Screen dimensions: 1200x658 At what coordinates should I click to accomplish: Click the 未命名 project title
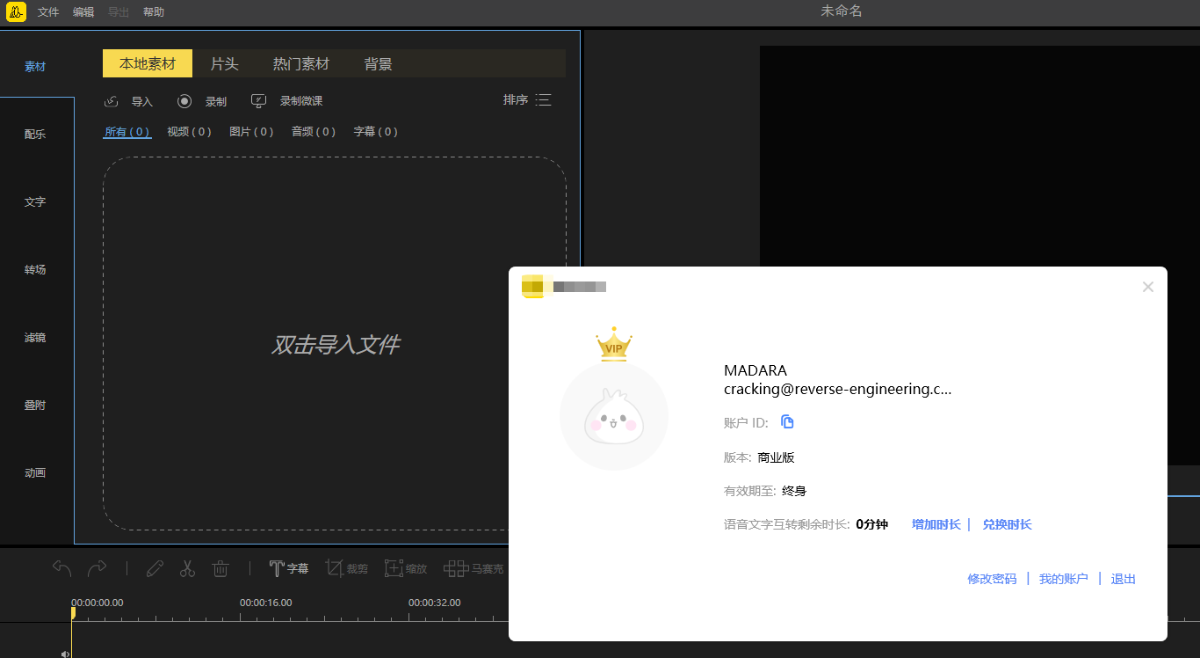click(x=841, y=11)
